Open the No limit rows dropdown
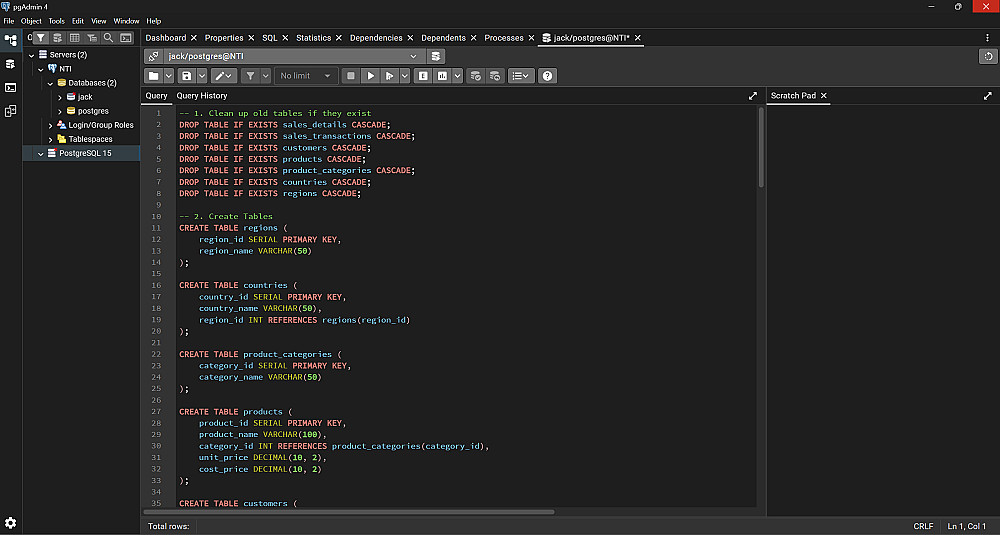This screenshot has height=535, width=1000. click(307, 76)
